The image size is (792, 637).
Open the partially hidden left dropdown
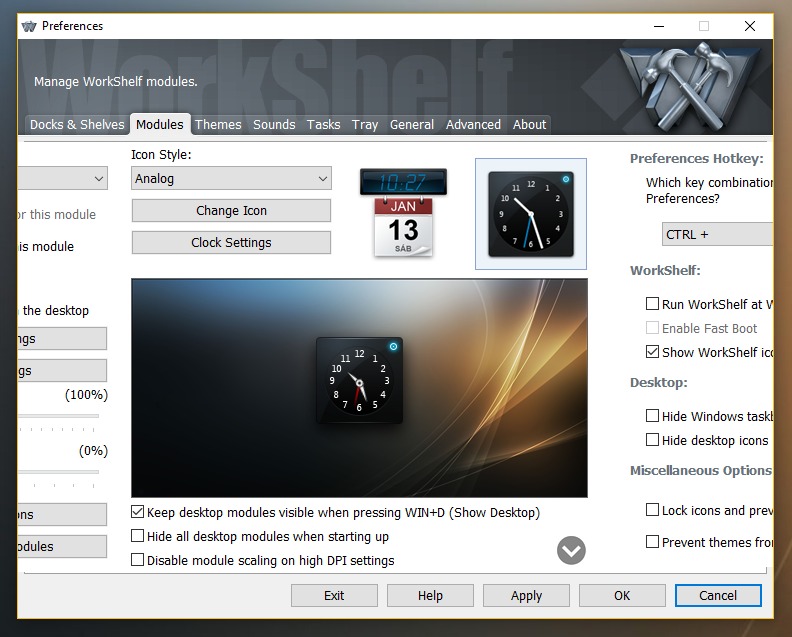[x=63, y=179]
